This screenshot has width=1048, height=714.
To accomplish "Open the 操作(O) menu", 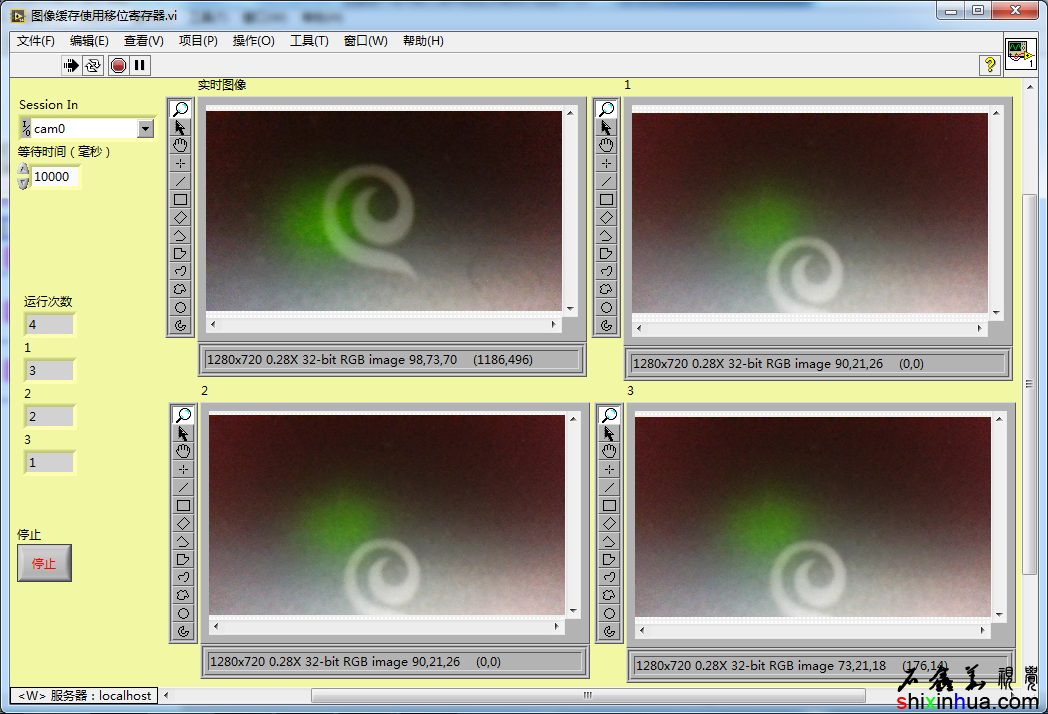I will (253, 41).
